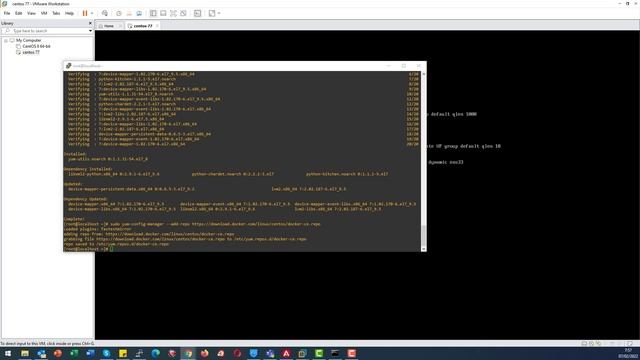Take a snapshot of this VM
Viewport: 640px width, 360px height.
tap(119, 13)
